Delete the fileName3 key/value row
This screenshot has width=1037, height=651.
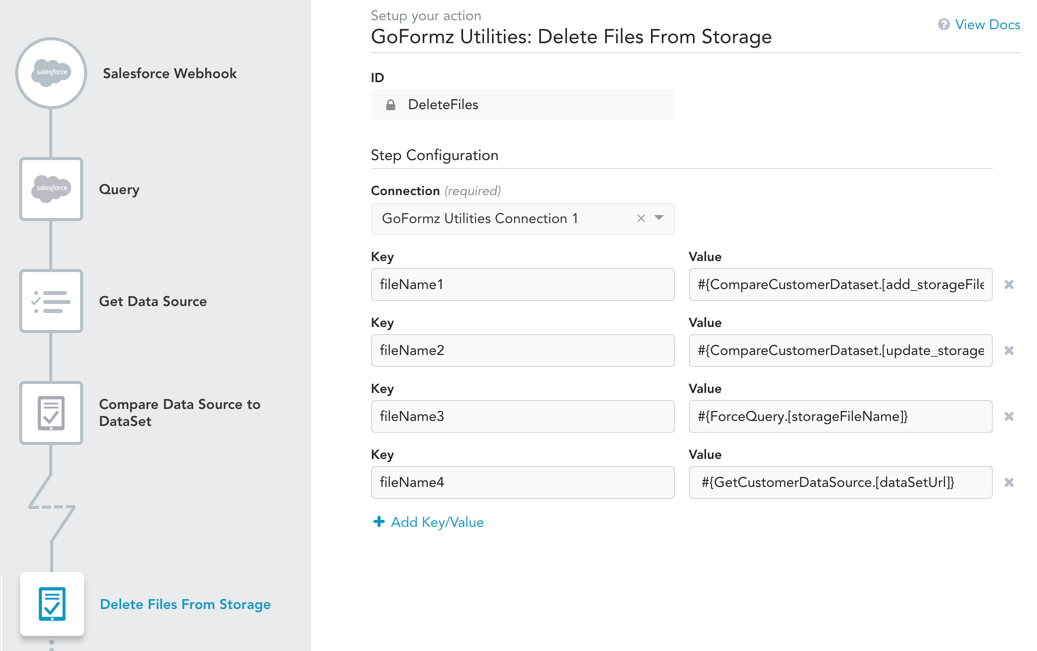[x=1009, y=417]
